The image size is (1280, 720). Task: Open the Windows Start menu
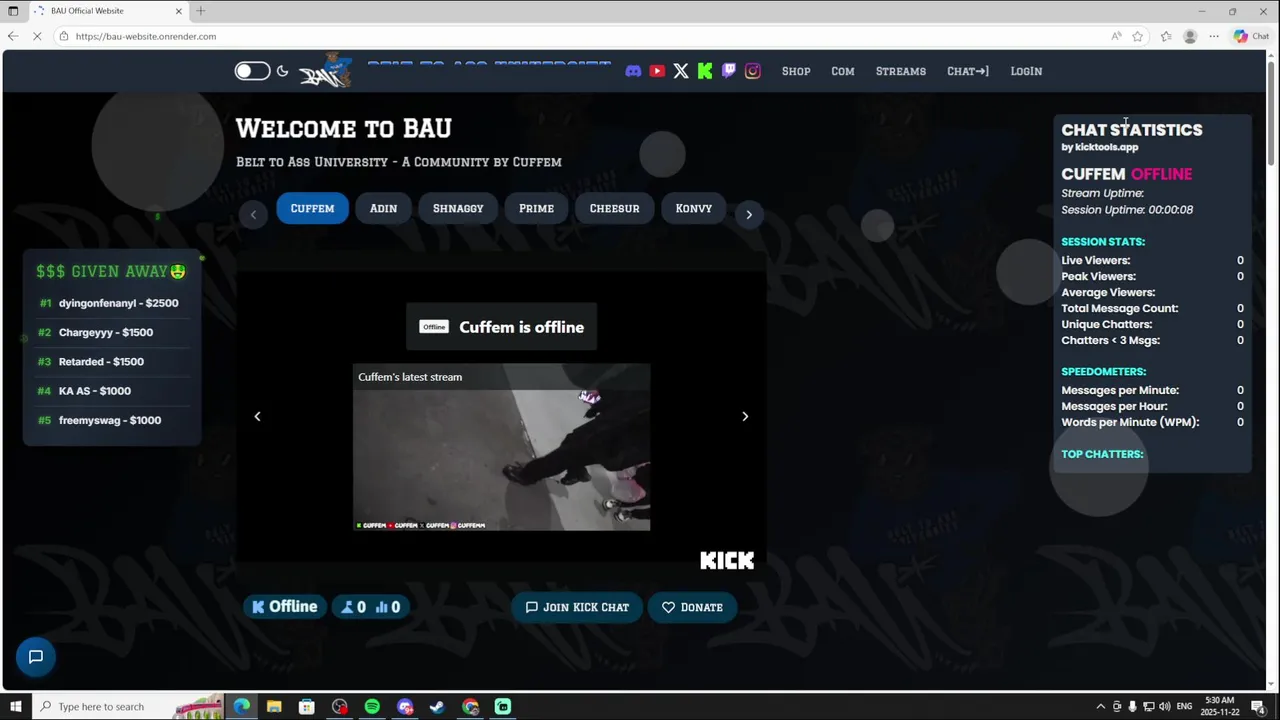click(15, 707)
